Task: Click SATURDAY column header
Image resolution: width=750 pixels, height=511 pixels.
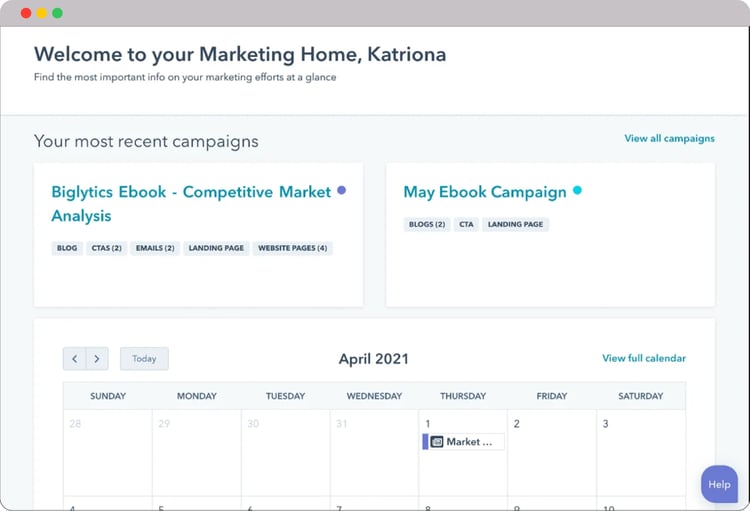Action: (x=640, y=396)
